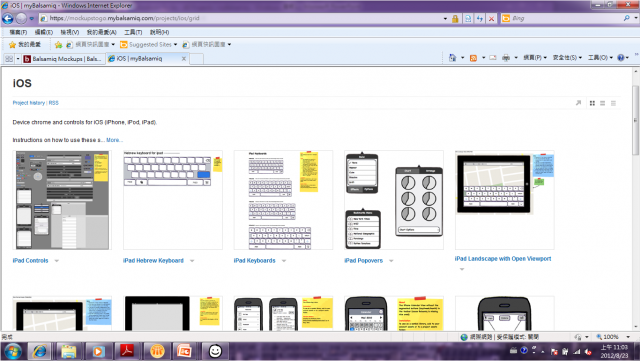The image size is (640, 361).
Task: Open the iPad Controls link
Action: [30, 261]
